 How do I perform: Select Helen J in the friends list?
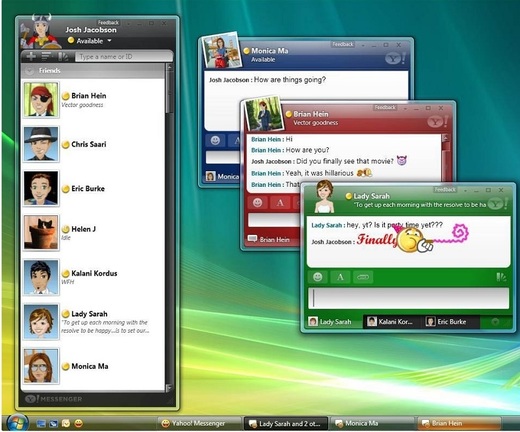(x=93, y=232)
